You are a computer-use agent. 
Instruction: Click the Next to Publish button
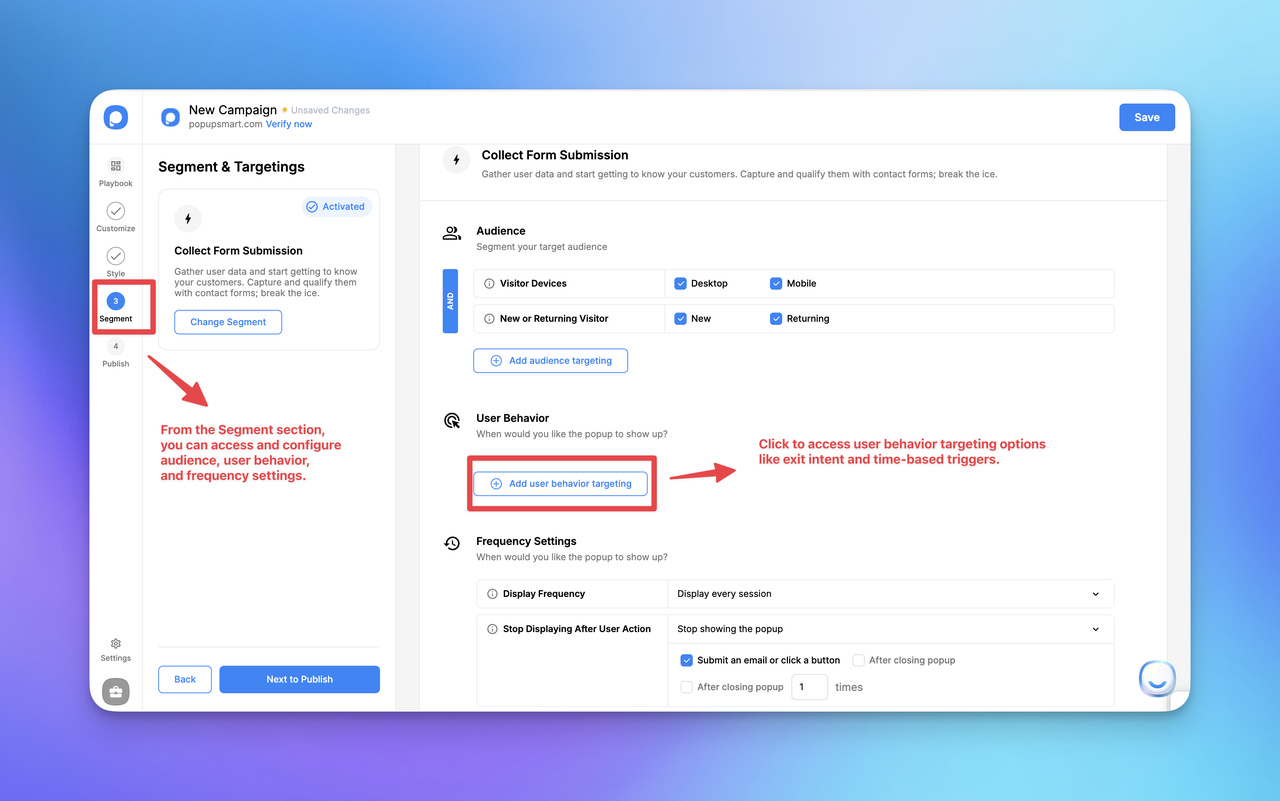(x=299, y=679)
